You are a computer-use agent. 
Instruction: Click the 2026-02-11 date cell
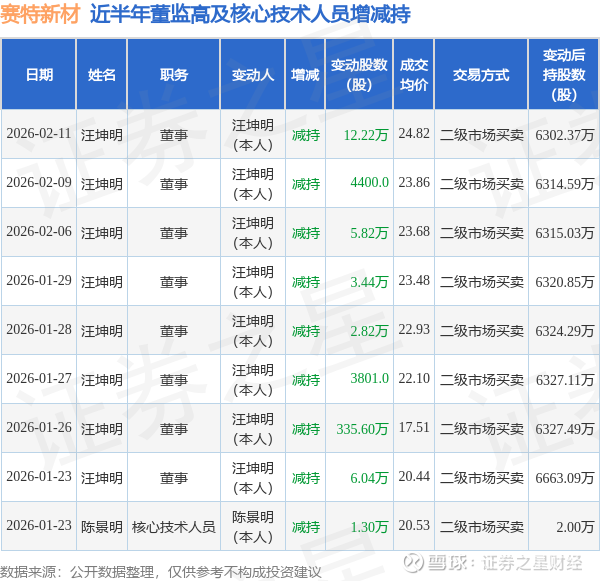click(39, 134)
